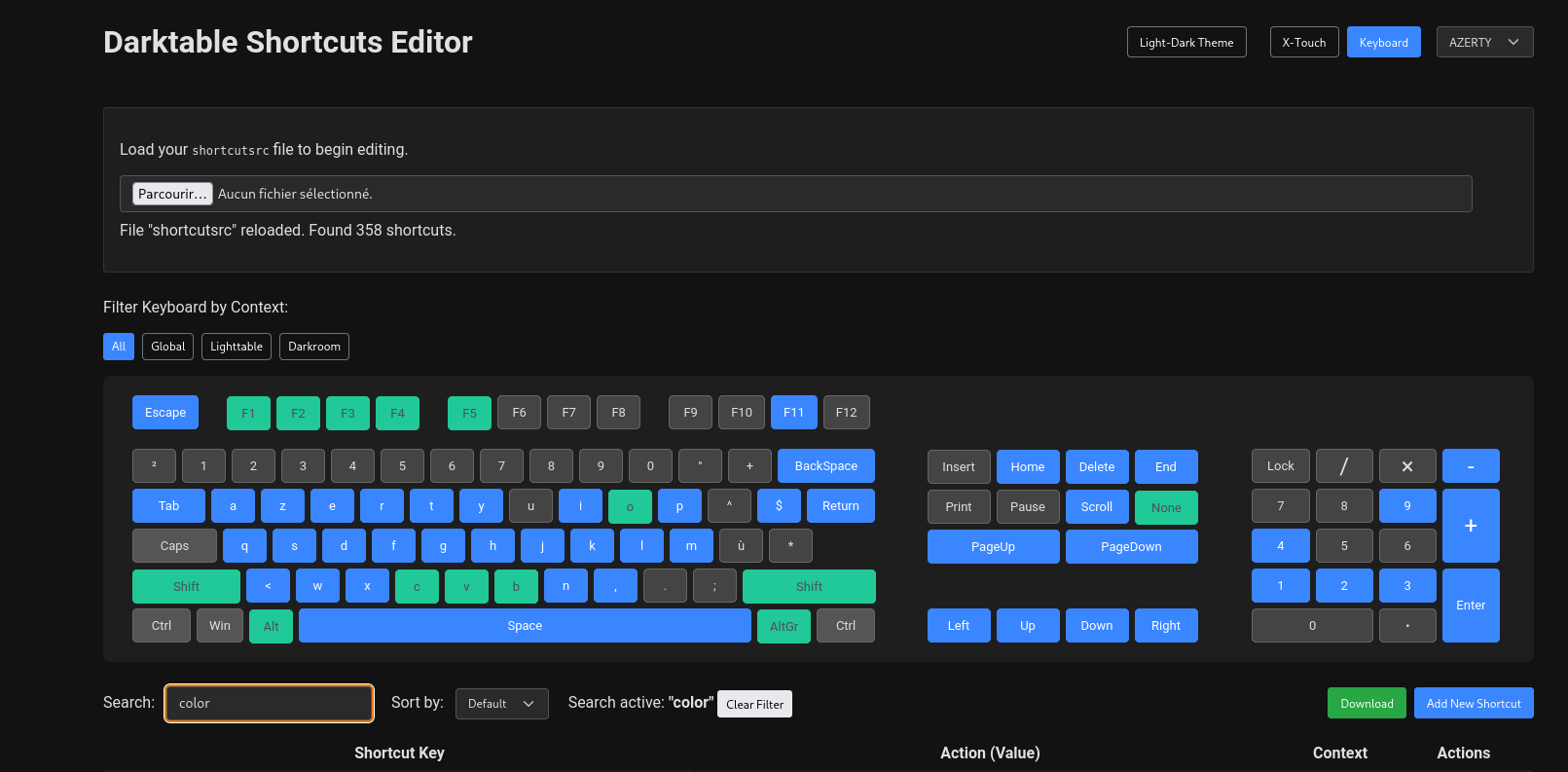Click the Search input field
Viewport: 1568px width, 772px height.
pyautogui.click(x=269, y=704)
